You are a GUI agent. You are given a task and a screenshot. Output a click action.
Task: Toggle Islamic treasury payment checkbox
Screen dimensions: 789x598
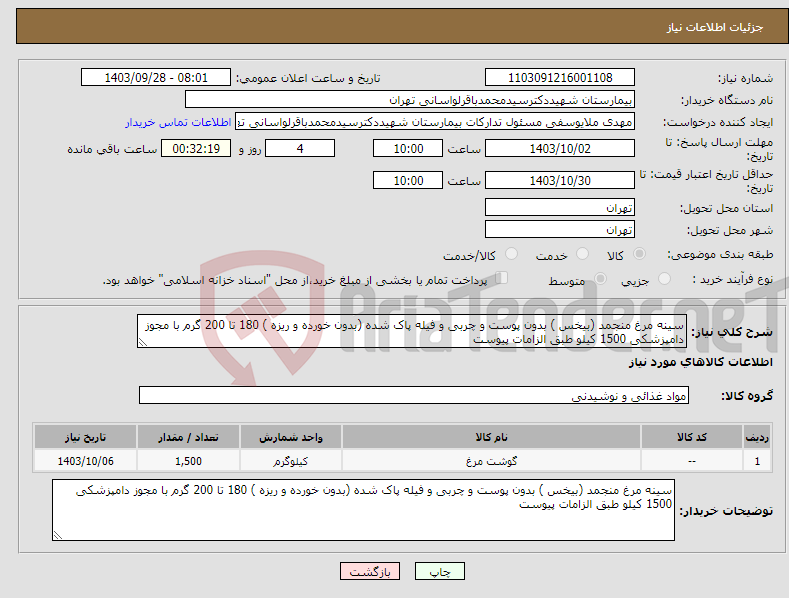[x=502, y=277]
